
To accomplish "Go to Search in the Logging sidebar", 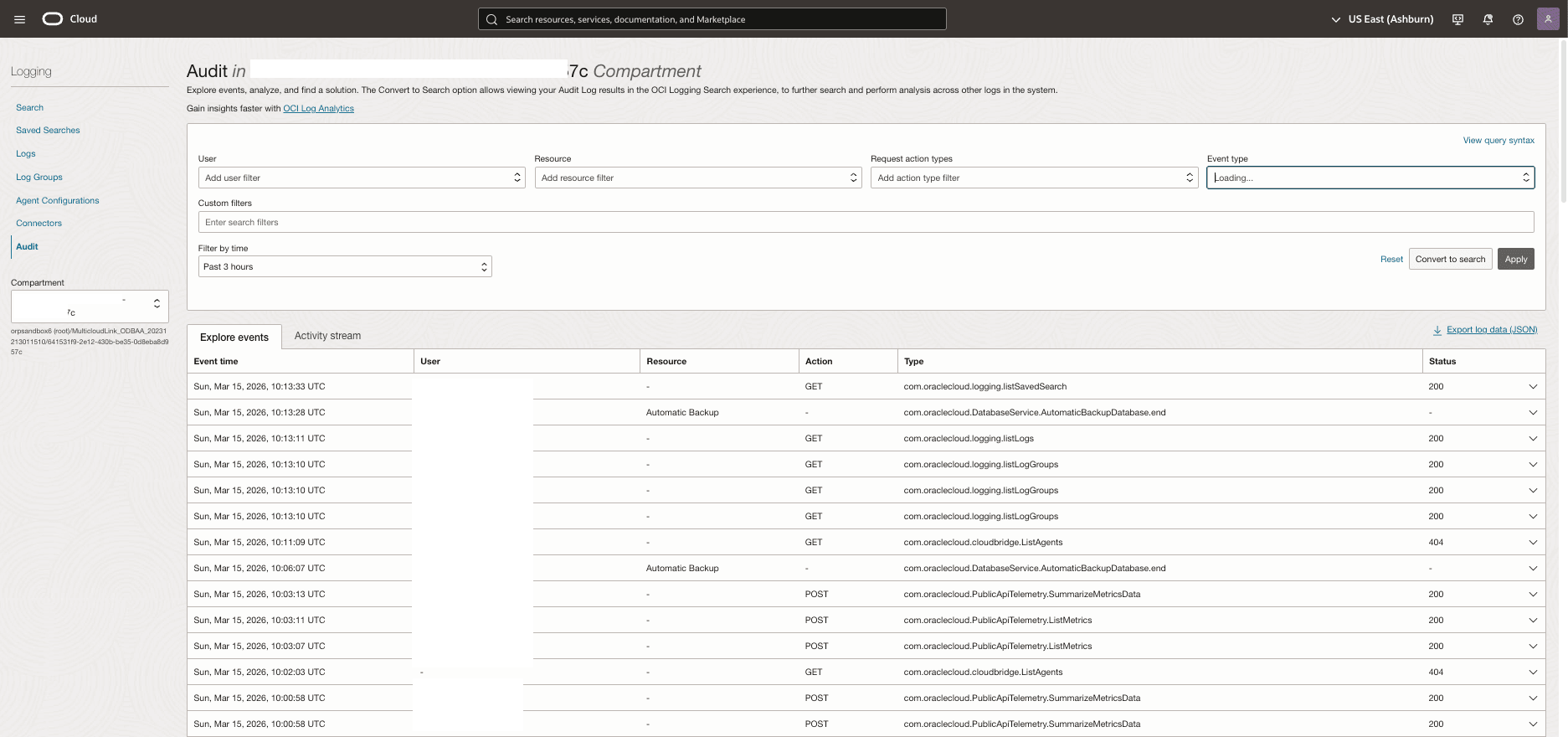I will [x=30, y=108].
